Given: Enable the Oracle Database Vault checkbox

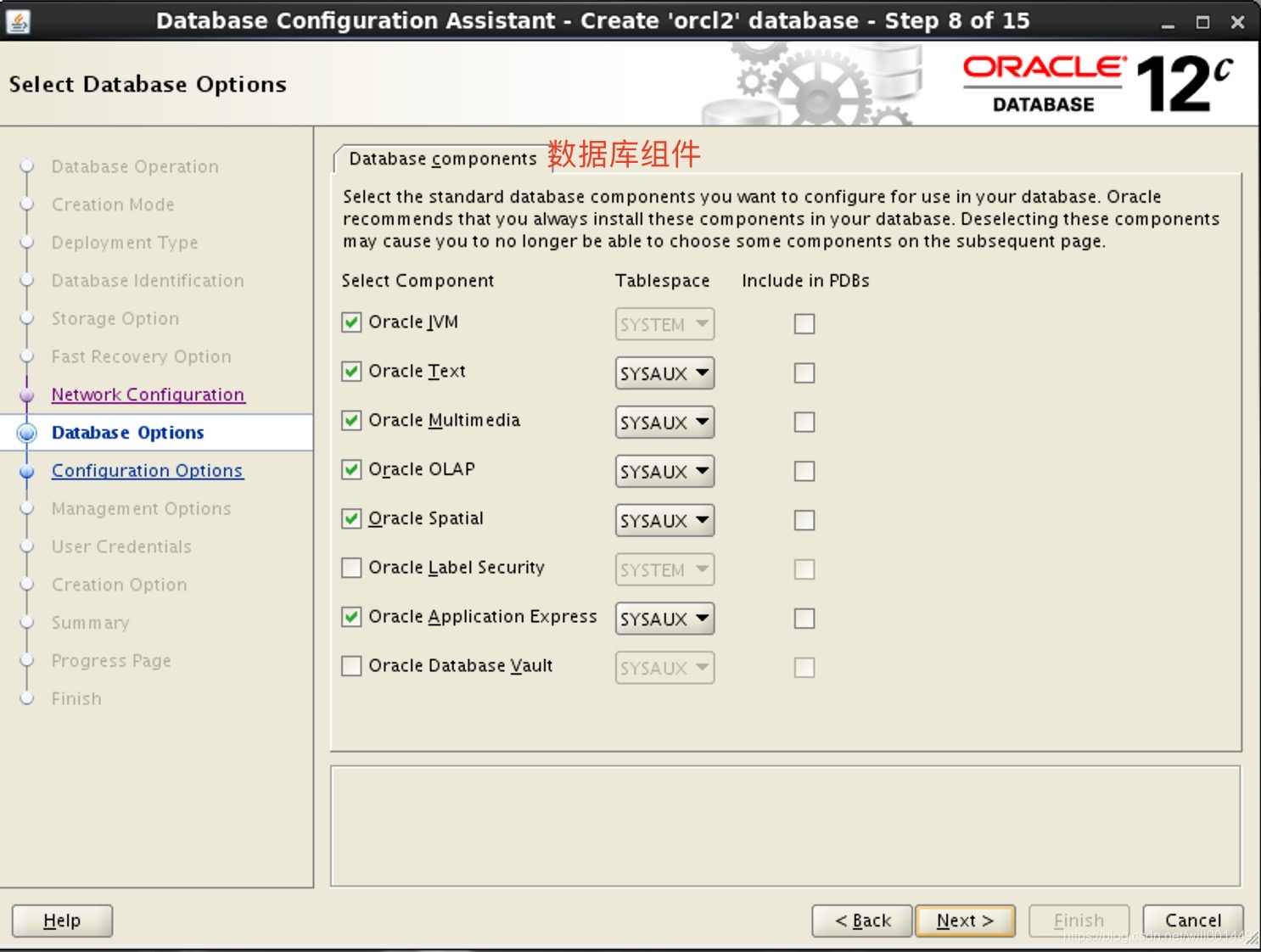Looking at the screenshot, I should (351, 666).
